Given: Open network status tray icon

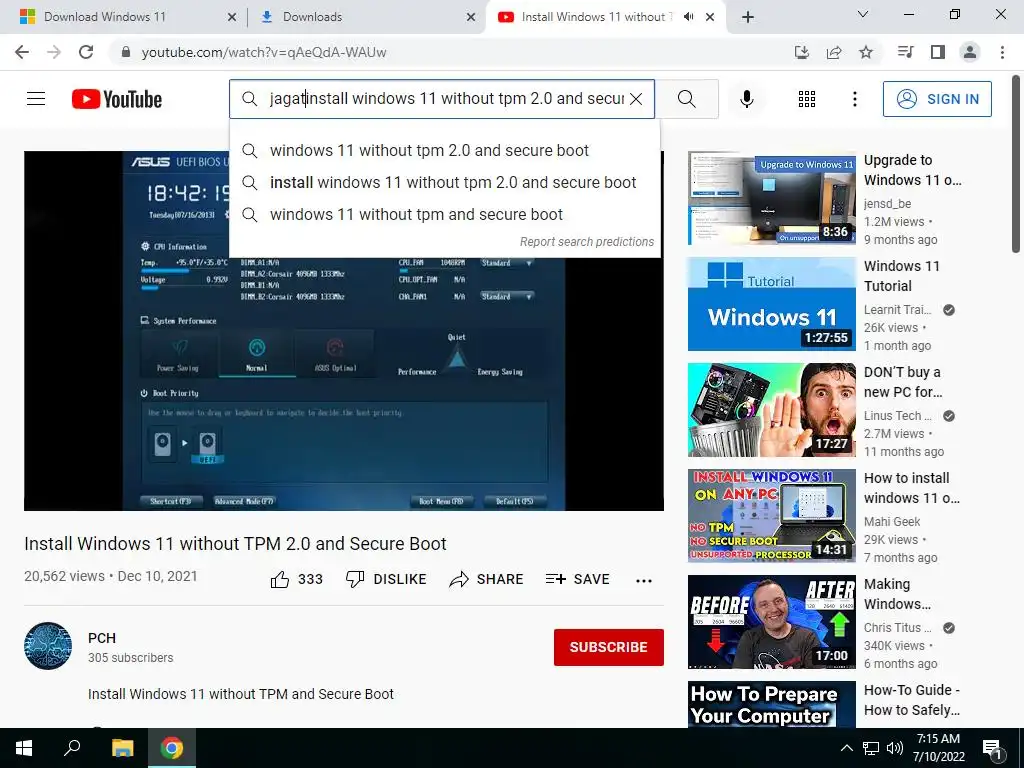Looking at the screenshot, I should click(871, 748).
